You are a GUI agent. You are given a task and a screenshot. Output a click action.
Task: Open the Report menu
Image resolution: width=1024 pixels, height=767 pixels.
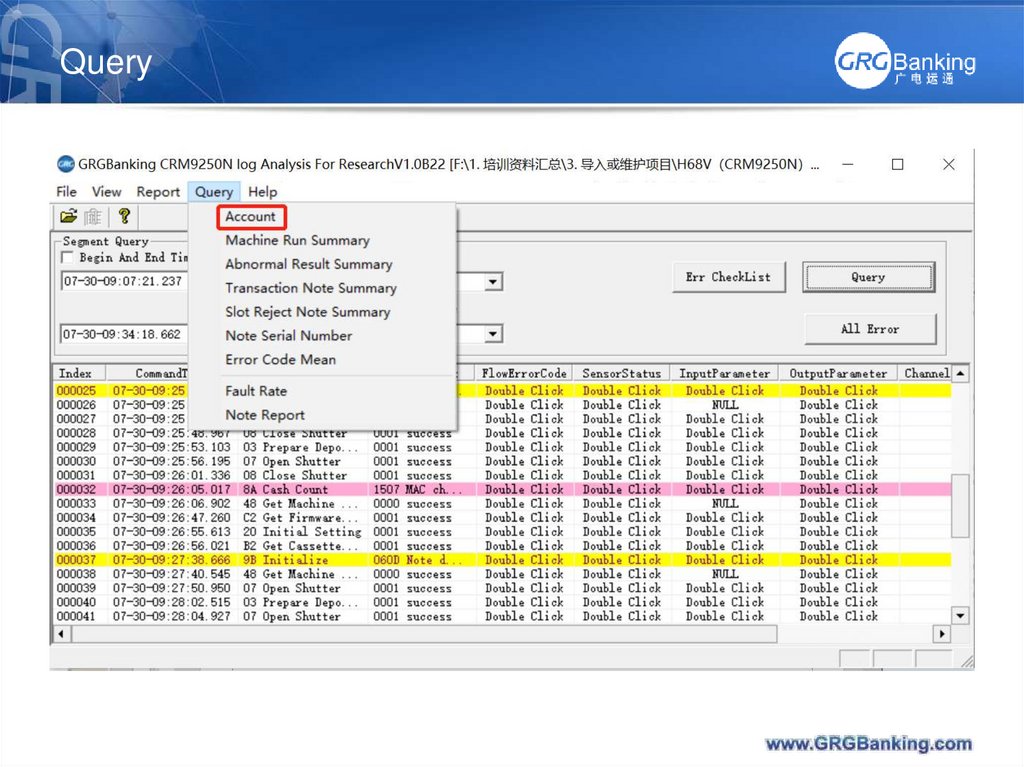[158, 191]
